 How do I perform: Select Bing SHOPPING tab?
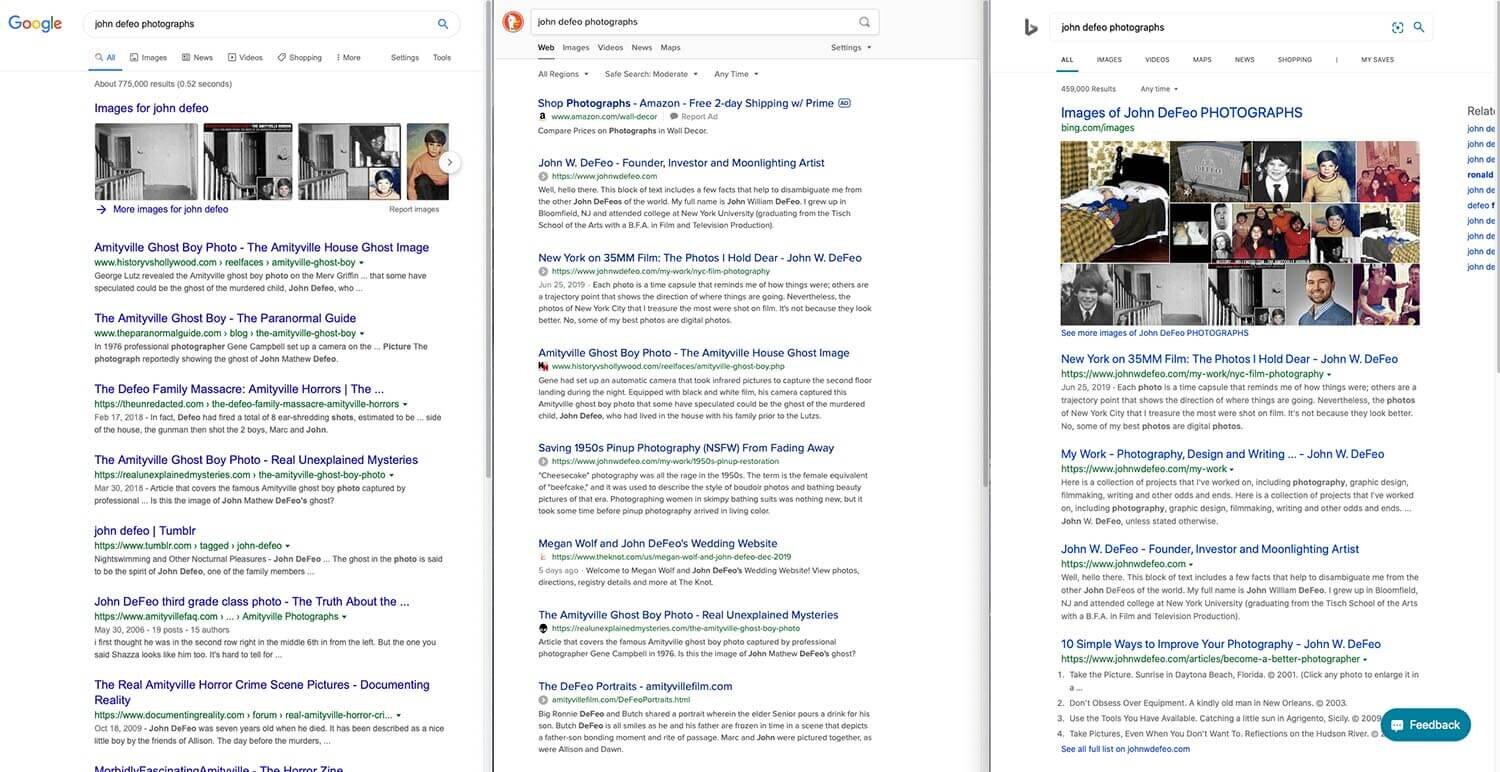pyautogui.click(x=1294, y=60)
